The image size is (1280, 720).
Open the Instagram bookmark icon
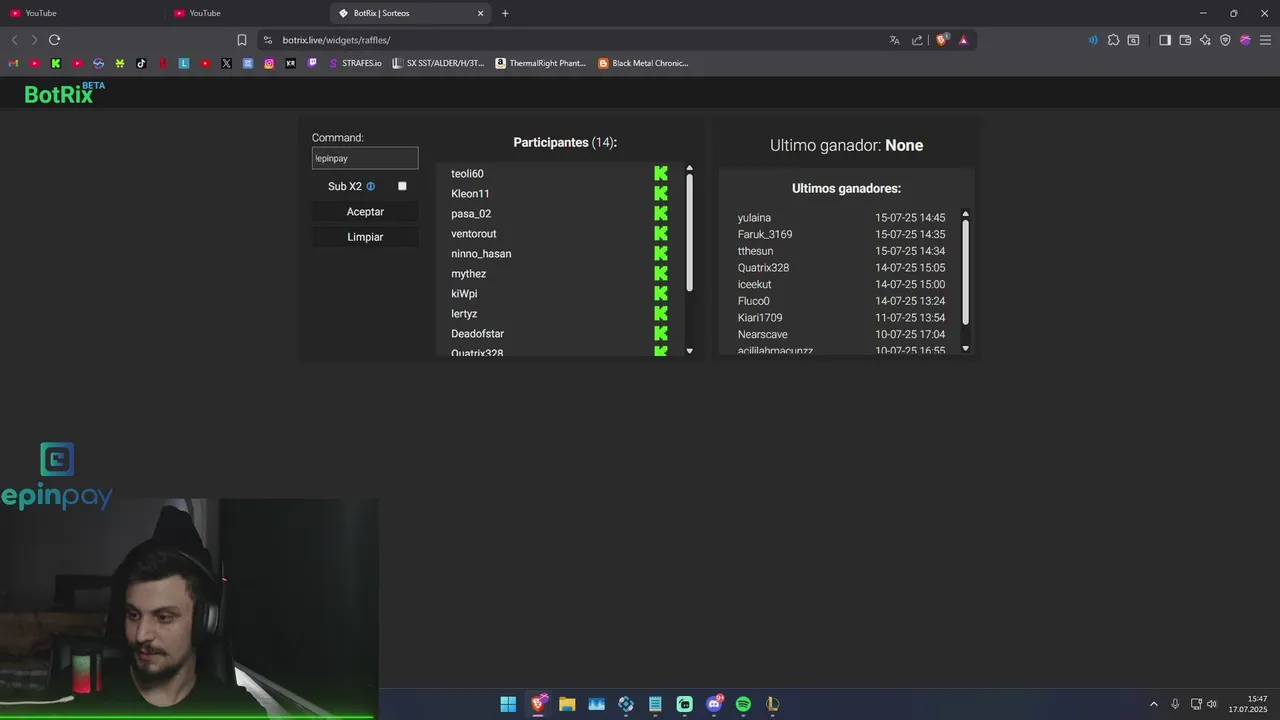pos(269,63)
